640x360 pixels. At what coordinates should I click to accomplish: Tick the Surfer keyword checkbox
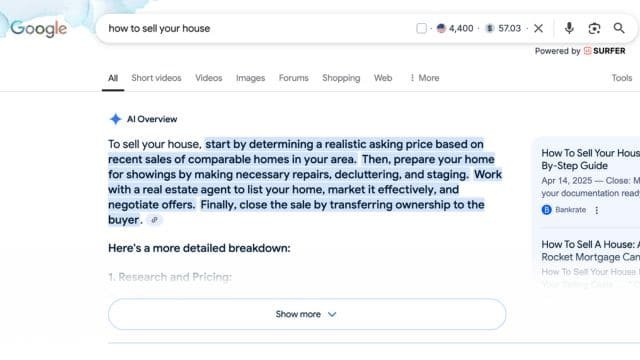coord(421,28)
